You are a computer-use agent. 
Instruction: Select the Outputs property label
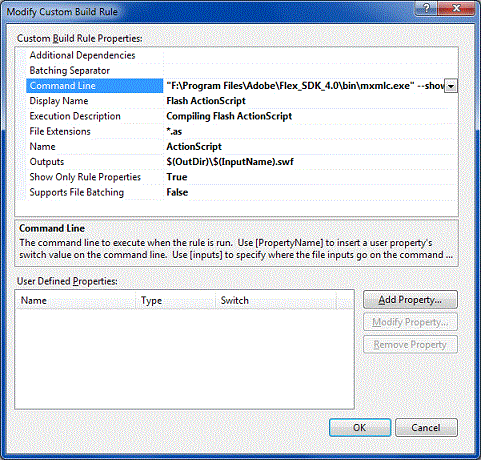coord(47,162)
